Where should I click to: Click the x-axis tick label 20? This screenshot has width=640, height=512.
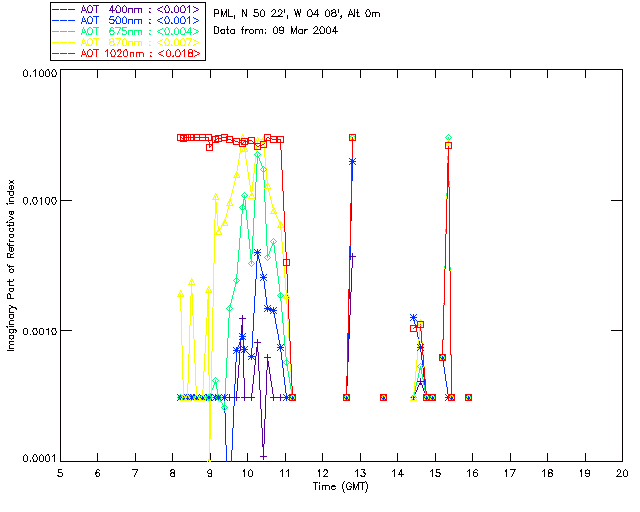pos(622,473)
